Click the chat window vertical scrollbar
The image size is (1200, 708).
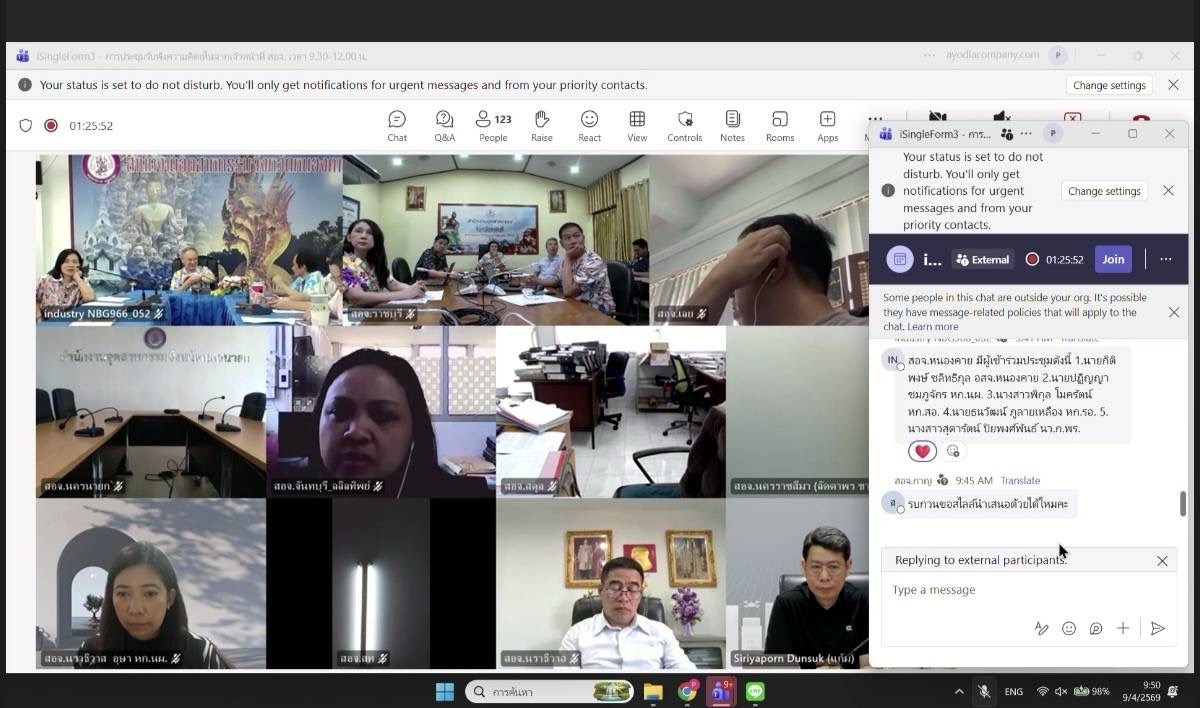coord(1183,503)
